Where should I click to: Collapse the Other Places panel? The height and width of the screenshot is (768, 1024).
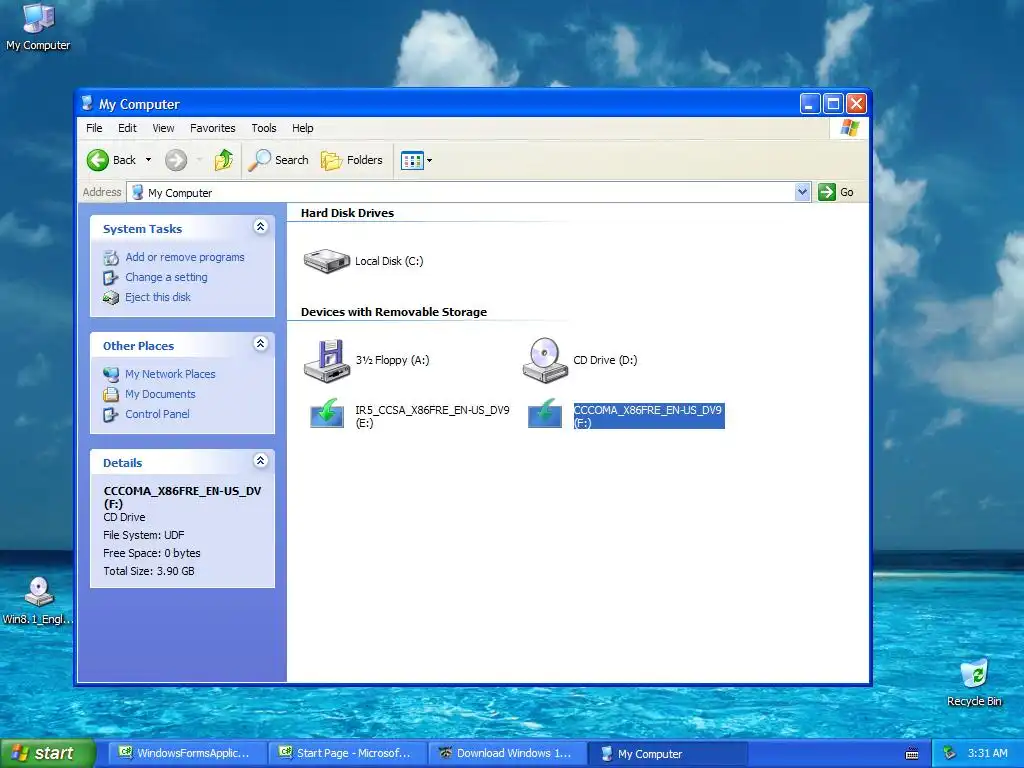[x=261, y=344]
